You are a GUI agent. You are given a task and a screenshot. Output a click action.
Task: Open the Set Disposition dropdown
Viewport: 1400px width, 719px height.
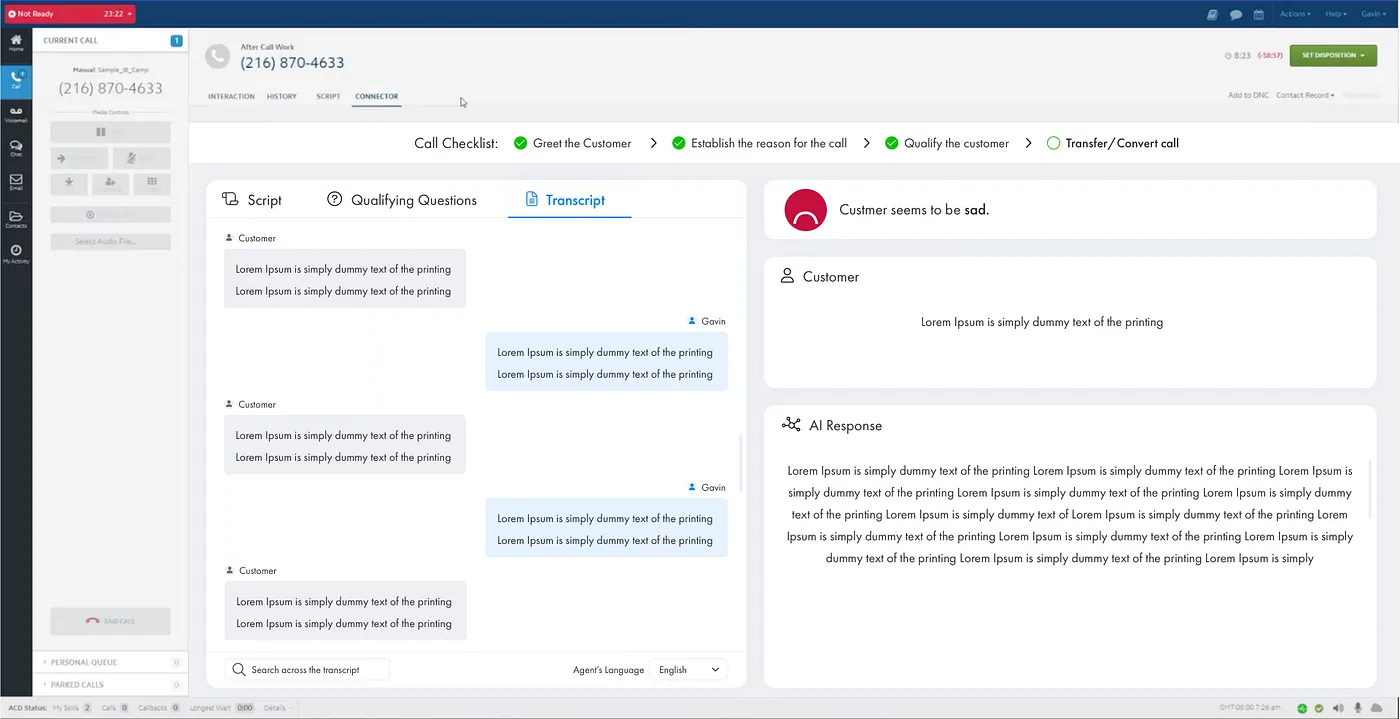point(1333,56)
